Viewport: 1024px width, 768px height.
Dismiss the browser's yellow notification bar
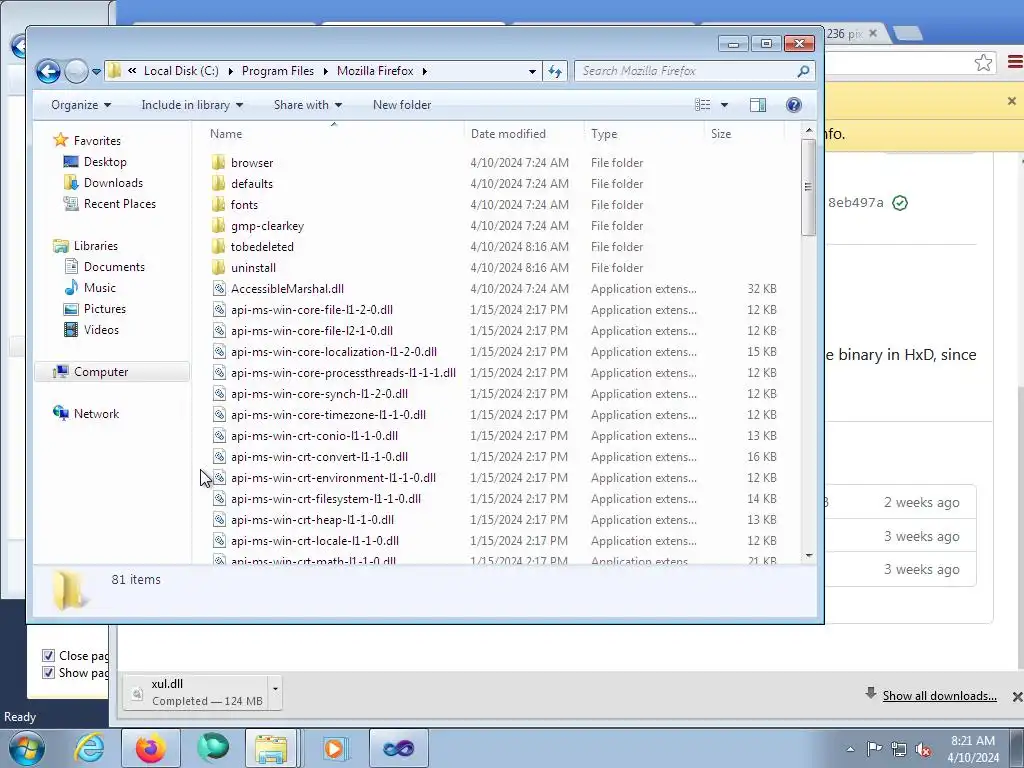tap(1012, 101)
